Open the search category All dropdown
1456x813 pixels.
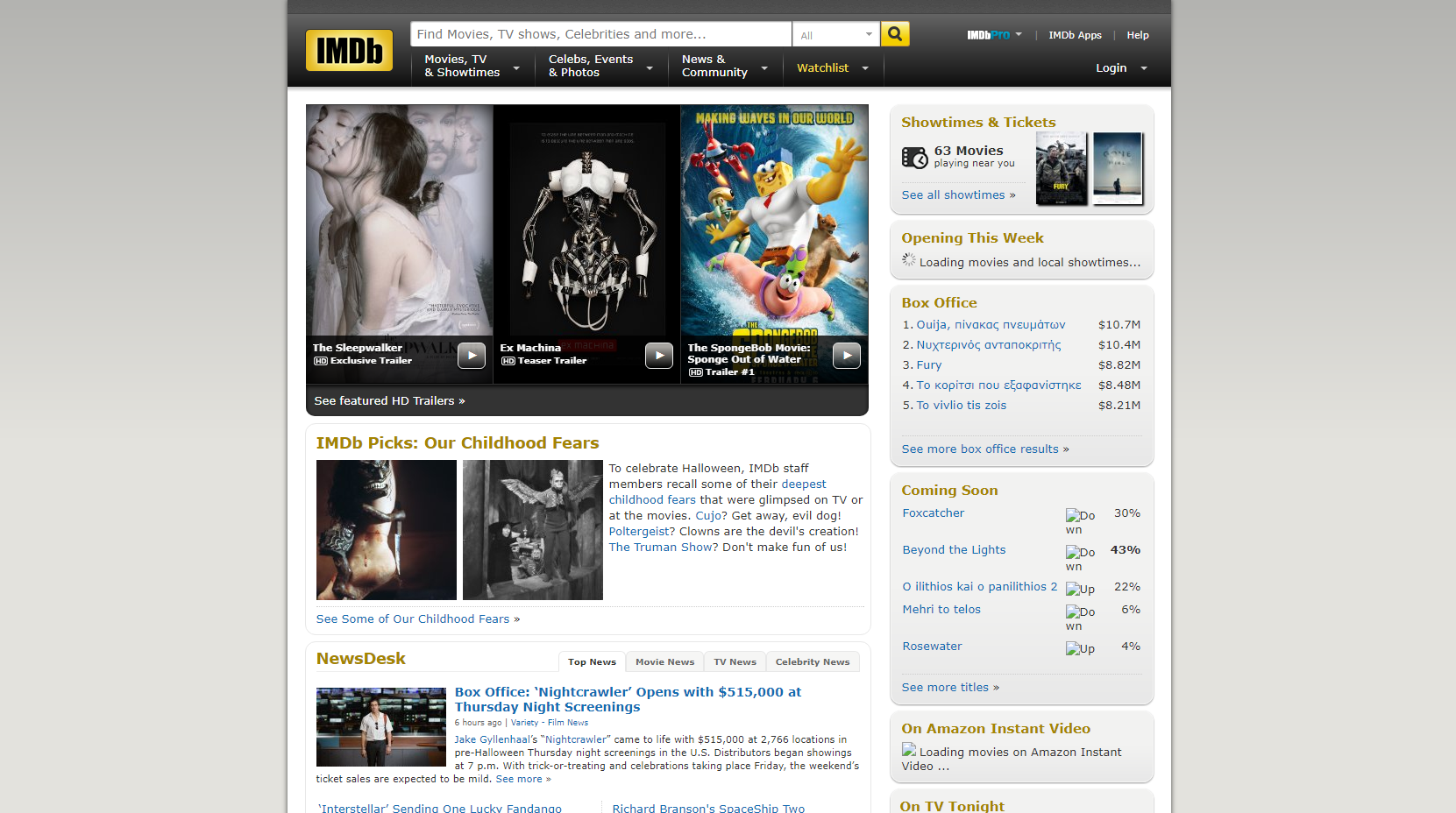836,34
